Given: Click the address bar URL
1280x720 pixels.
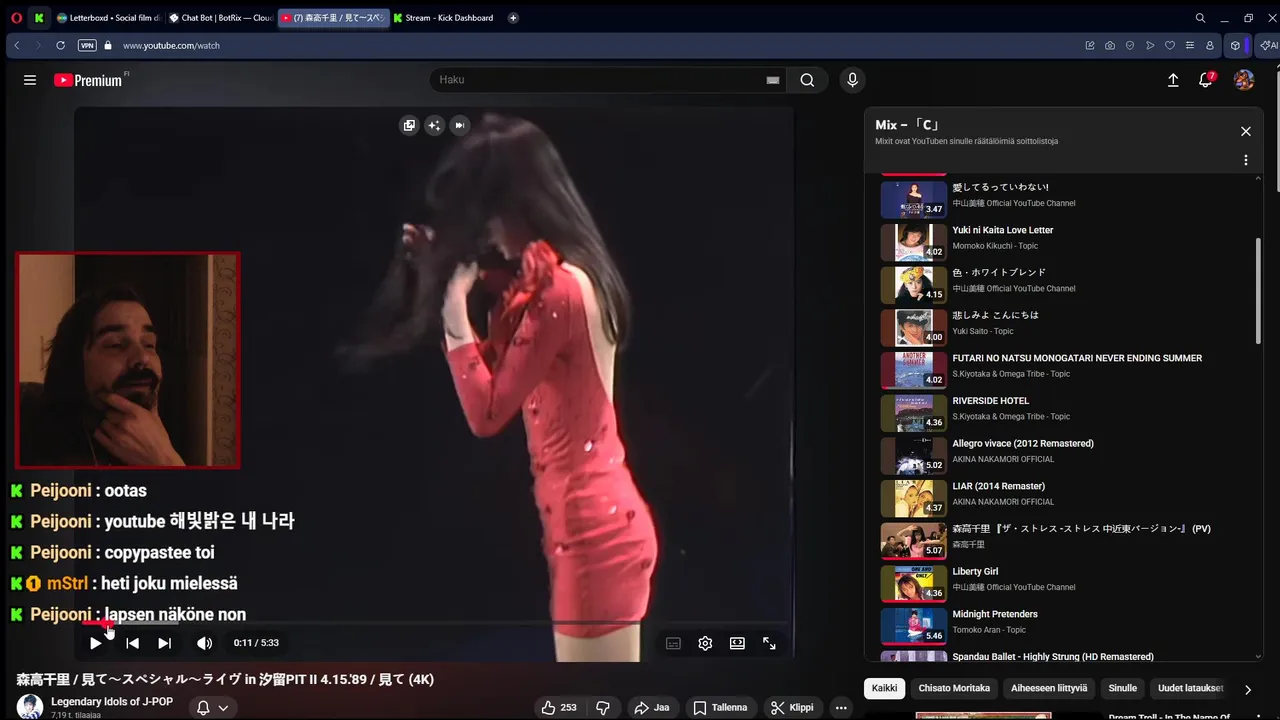Looking at the screenshot, I should (171, 45).
